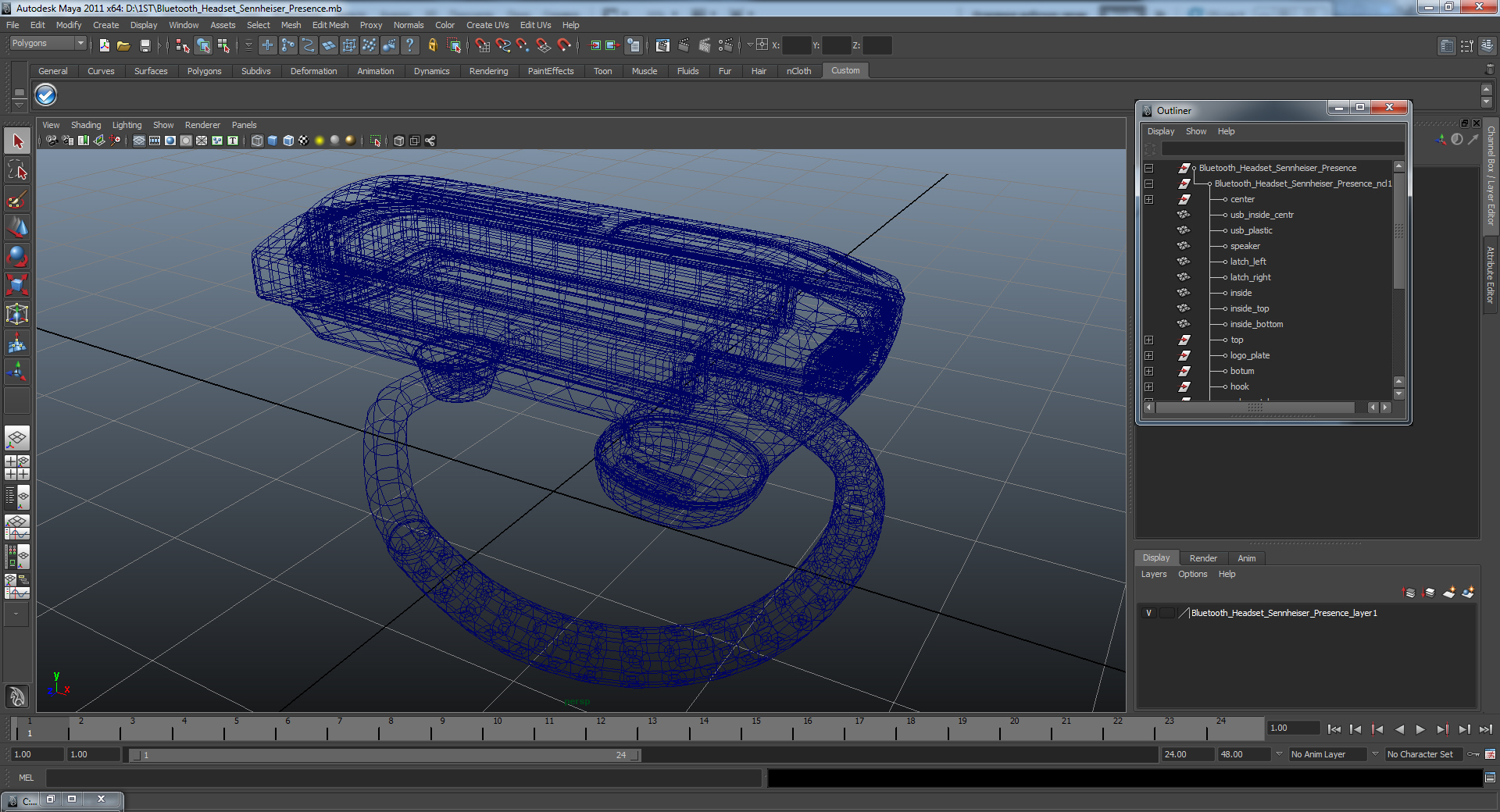This screenshot has height=812, width=1500.
Task: Toggle viewport grid display icon
Action: [139, 141]
